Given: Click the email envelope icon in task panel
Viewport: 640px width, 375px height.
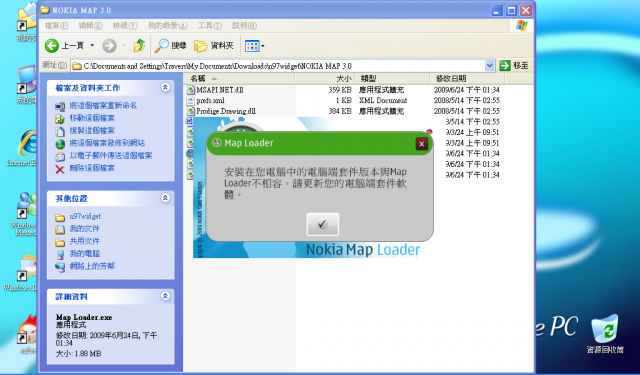Looking at the screenshot, I should (x=60, y=156).
